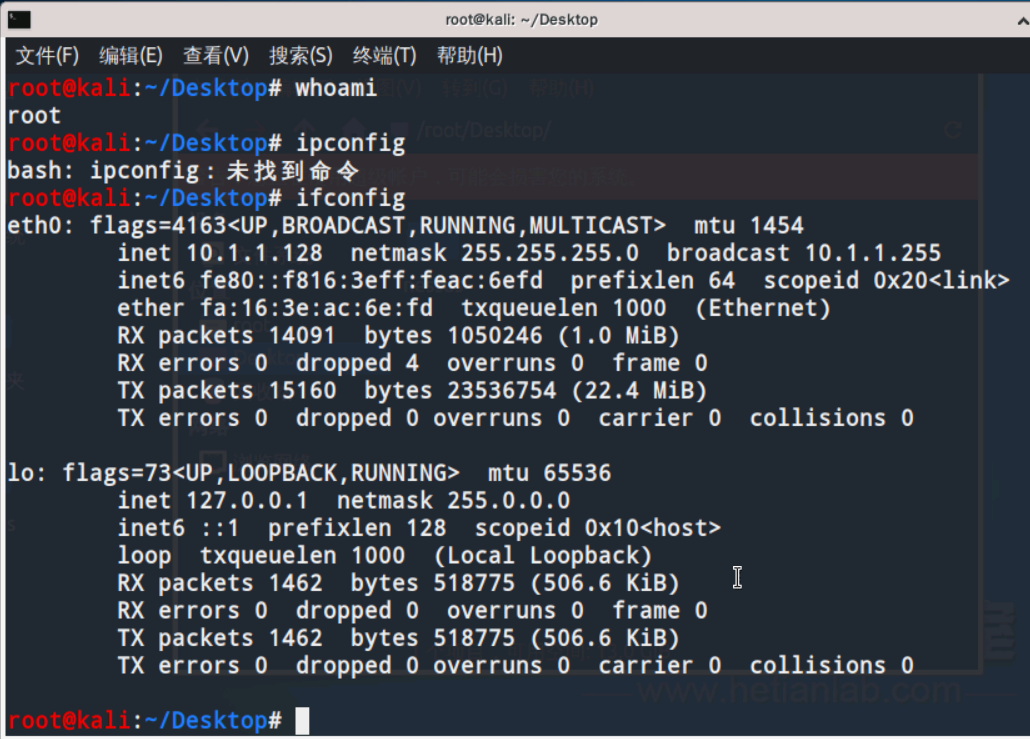Click the eth0: flags=4163 text

(x=117, y=225)
